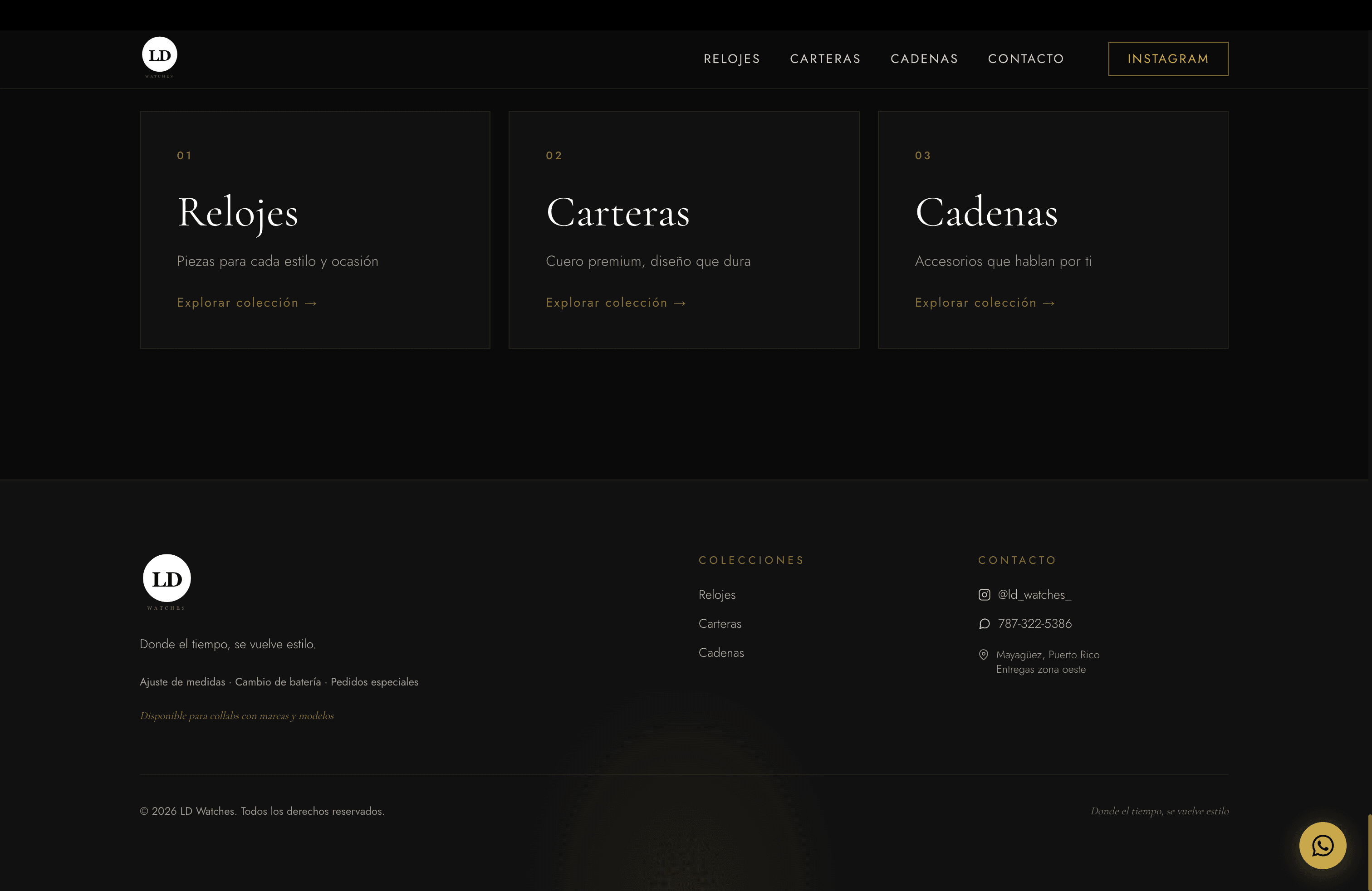This screenshot has height=891, width=1372.
Task: Click "Accesorios que hablan por ti" text
Action: coord(1003,261)
